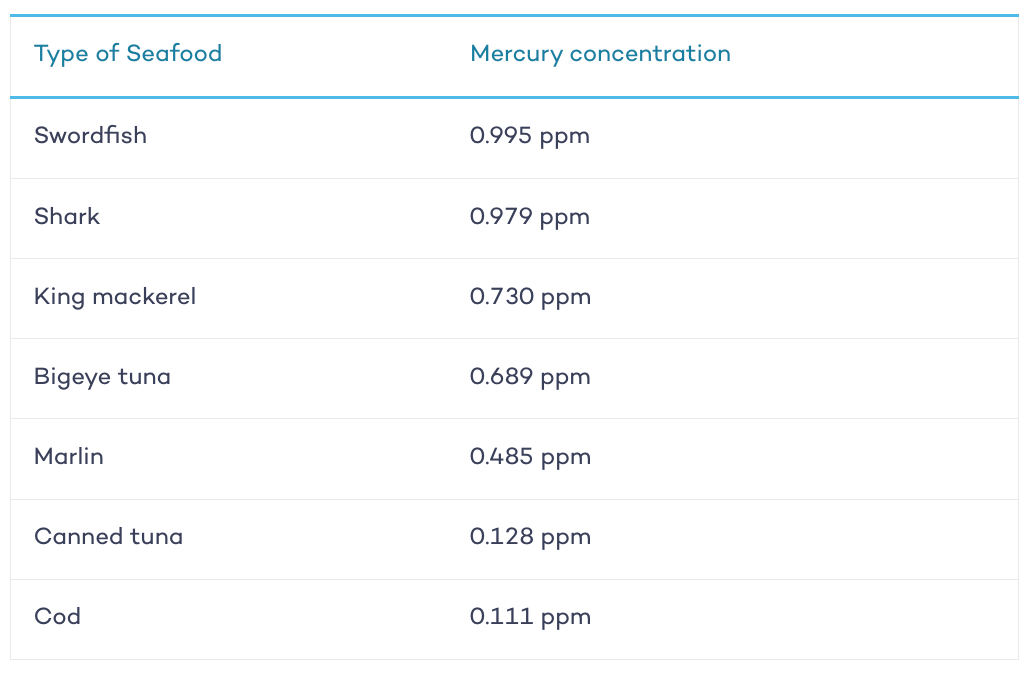Click the Canned tuna entry
This screenshot has width=1033, height=676.
coord(109,536)
